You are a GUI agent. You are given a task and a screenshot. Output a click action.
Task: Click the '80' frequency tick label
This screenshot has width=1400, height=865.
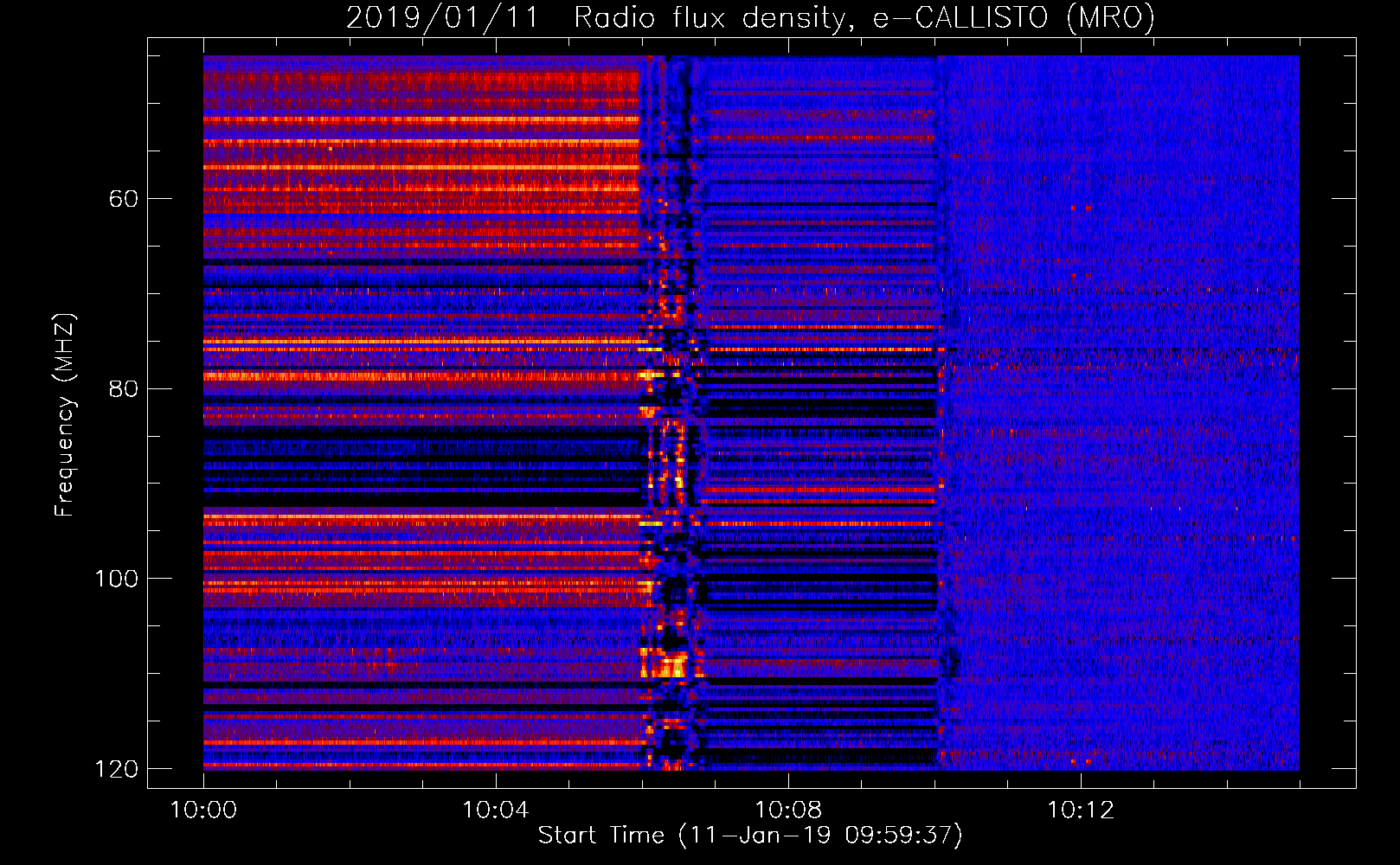coord(124,388)
